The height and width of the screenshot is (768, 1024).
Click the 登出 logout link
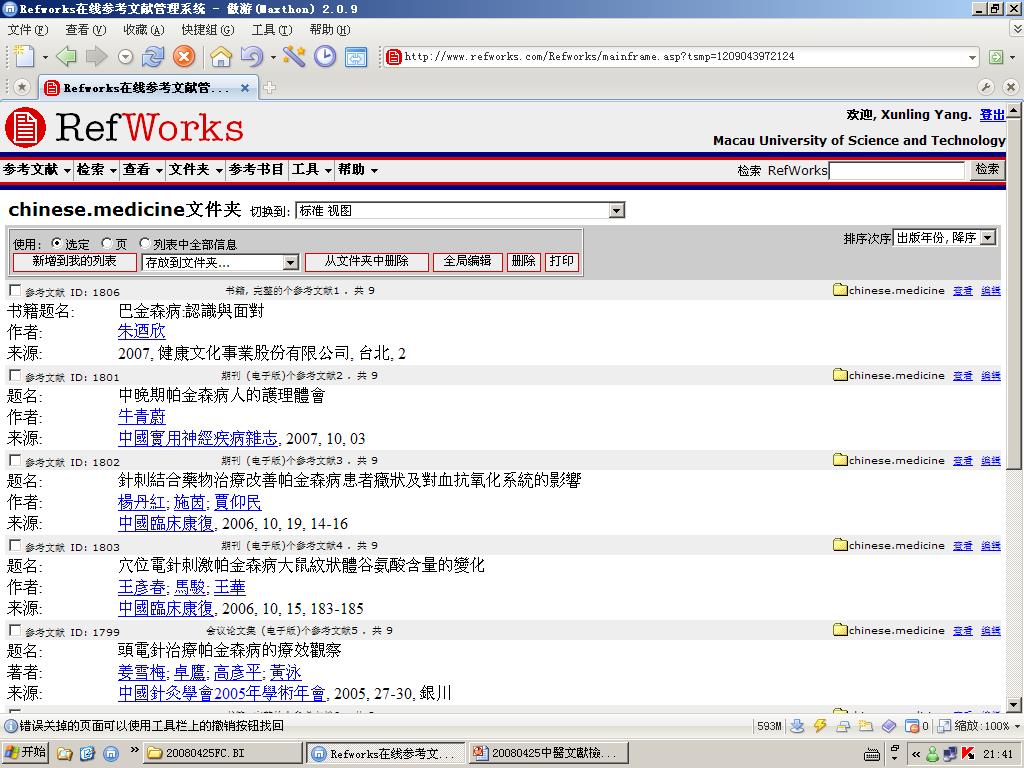click(x=992, y=115)
